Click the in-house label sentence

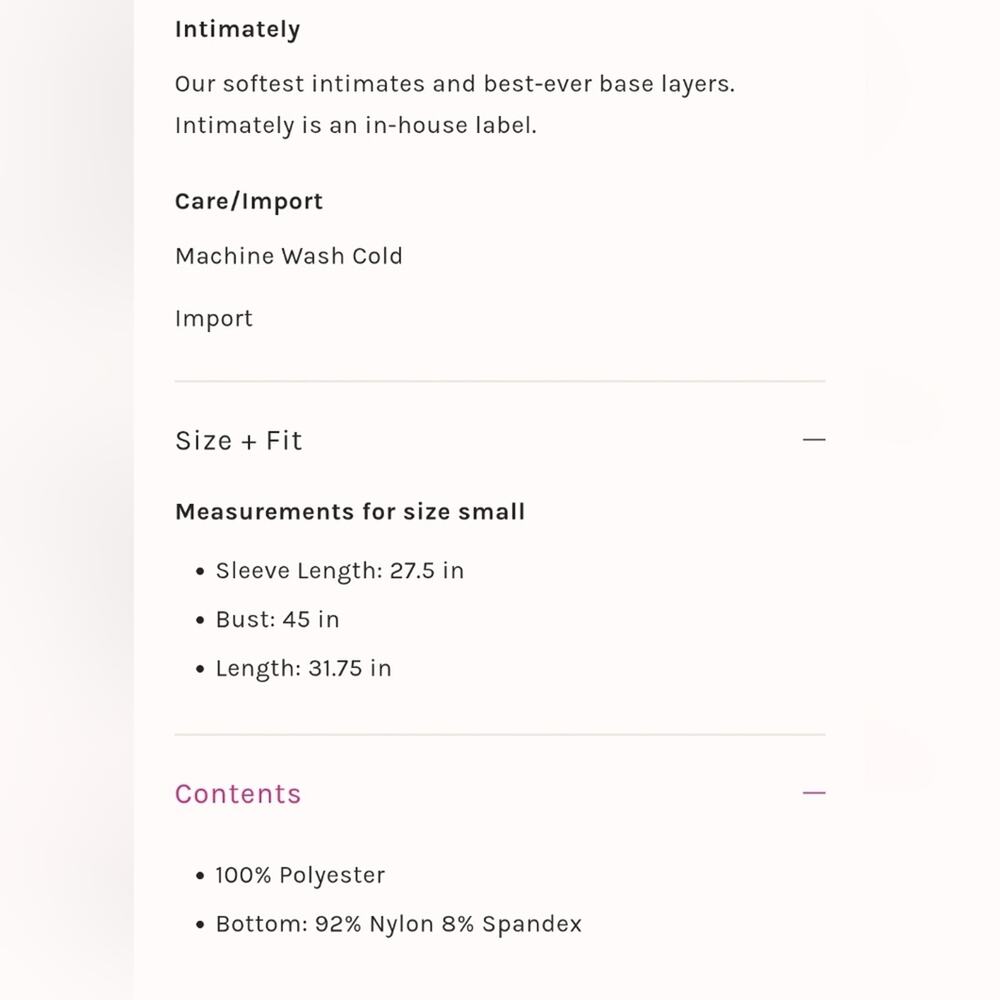tap(356, 125)
